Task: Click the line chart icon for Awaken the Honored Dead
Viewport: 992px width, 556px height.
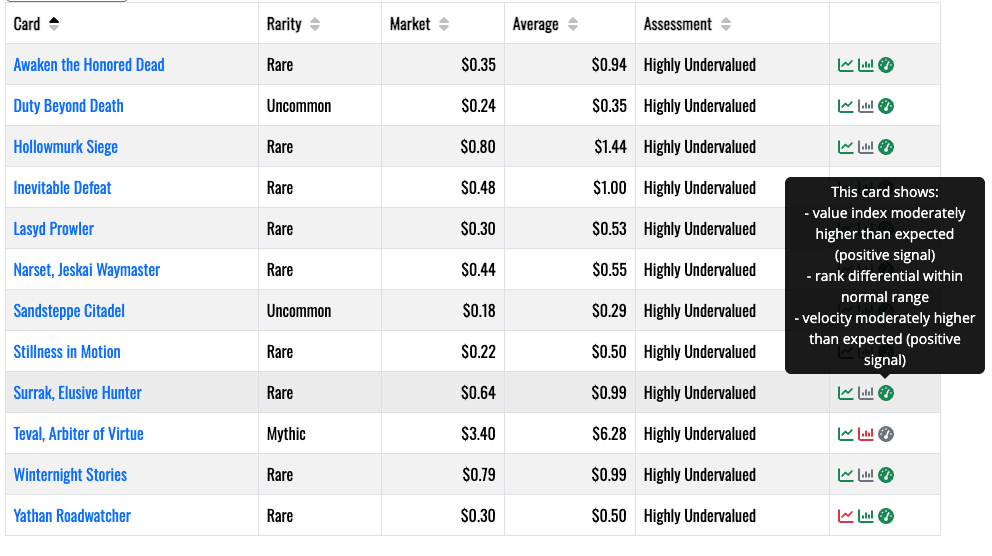Action: point(846,65)
